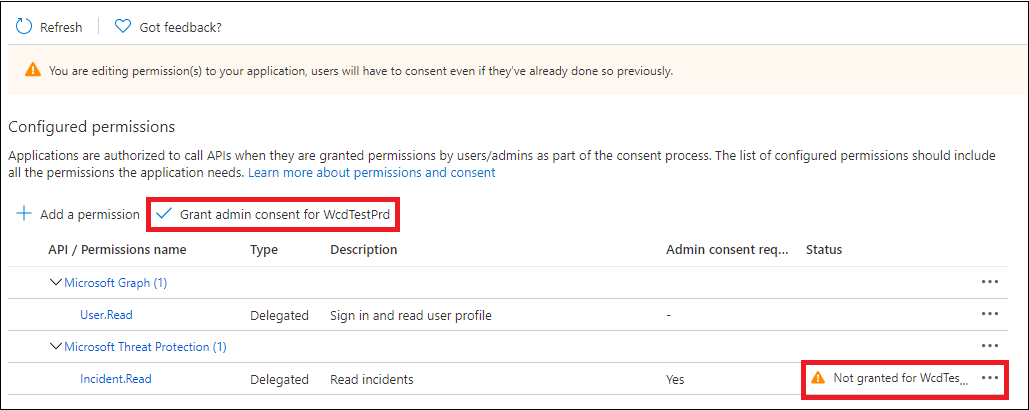Click the checkmark icon for Grant admin consent
Image resolution: width=1029 pixels, height=410 pixels.
pyautogui.click(x=163, y=214)
